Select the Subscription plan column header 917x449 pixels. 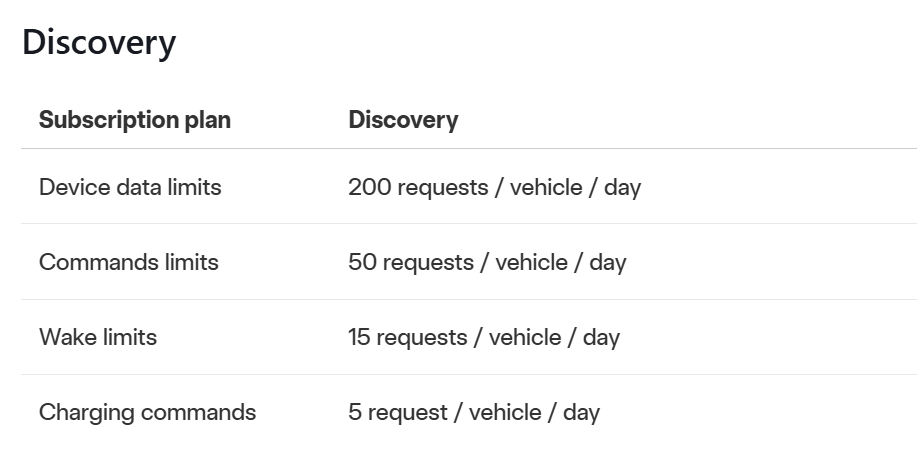click(135, 120)
